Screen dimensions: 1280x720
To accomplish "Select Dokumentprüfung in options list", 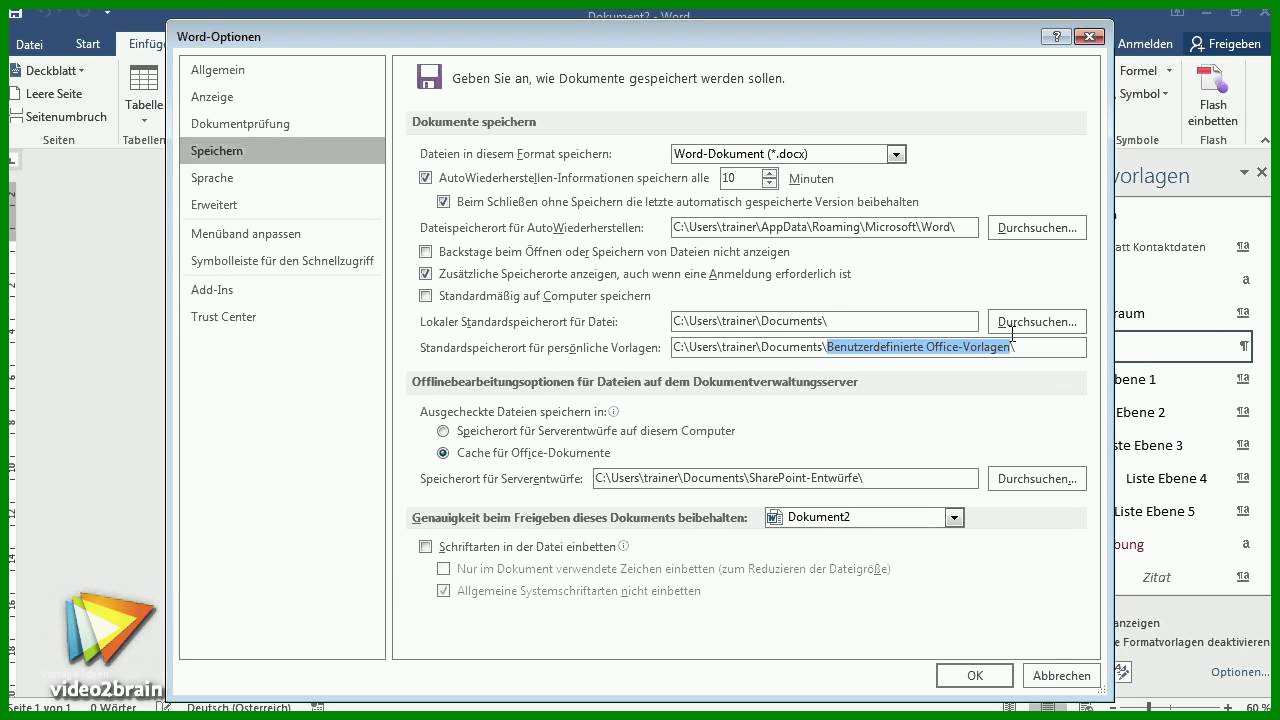I will point(282,124).
